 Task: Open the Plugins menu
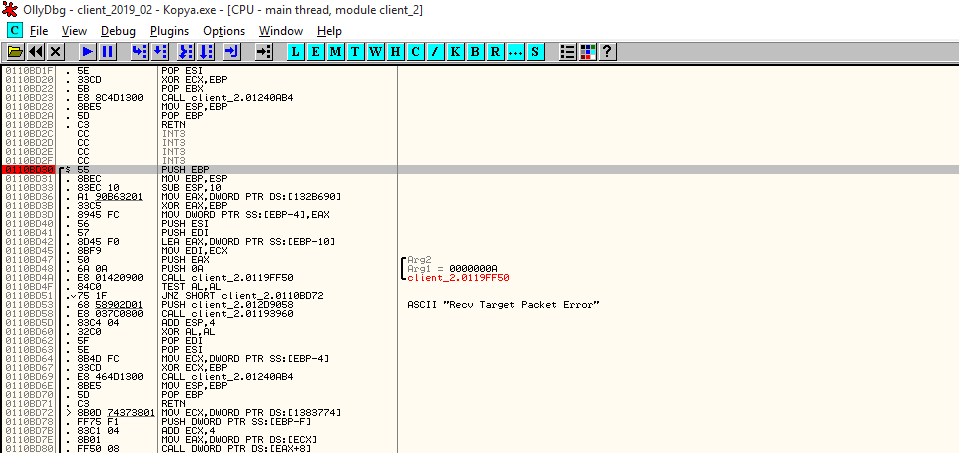[169, 31]
